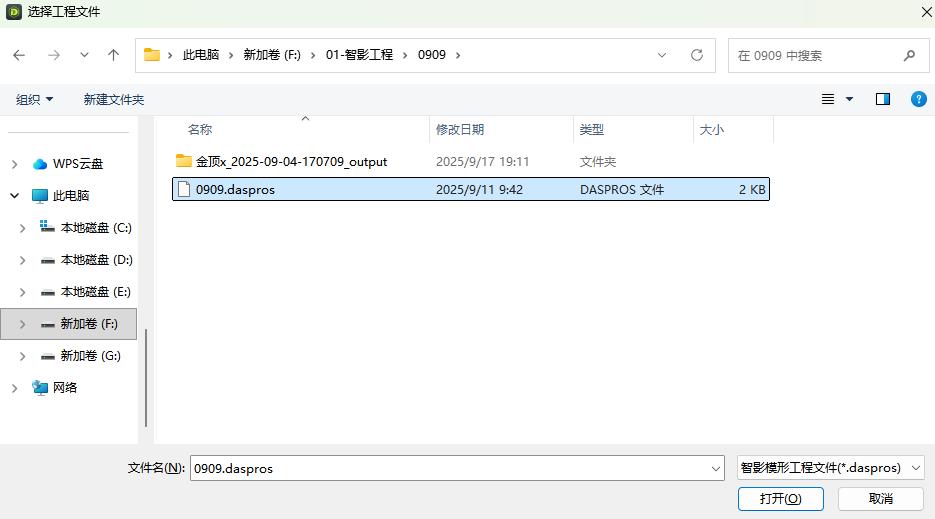Image resolution: width=935 pixels, height=519 pixels.
Task: Open 本地磁盘 (E:) in navigation pane
Action: [x=95, y=292]
